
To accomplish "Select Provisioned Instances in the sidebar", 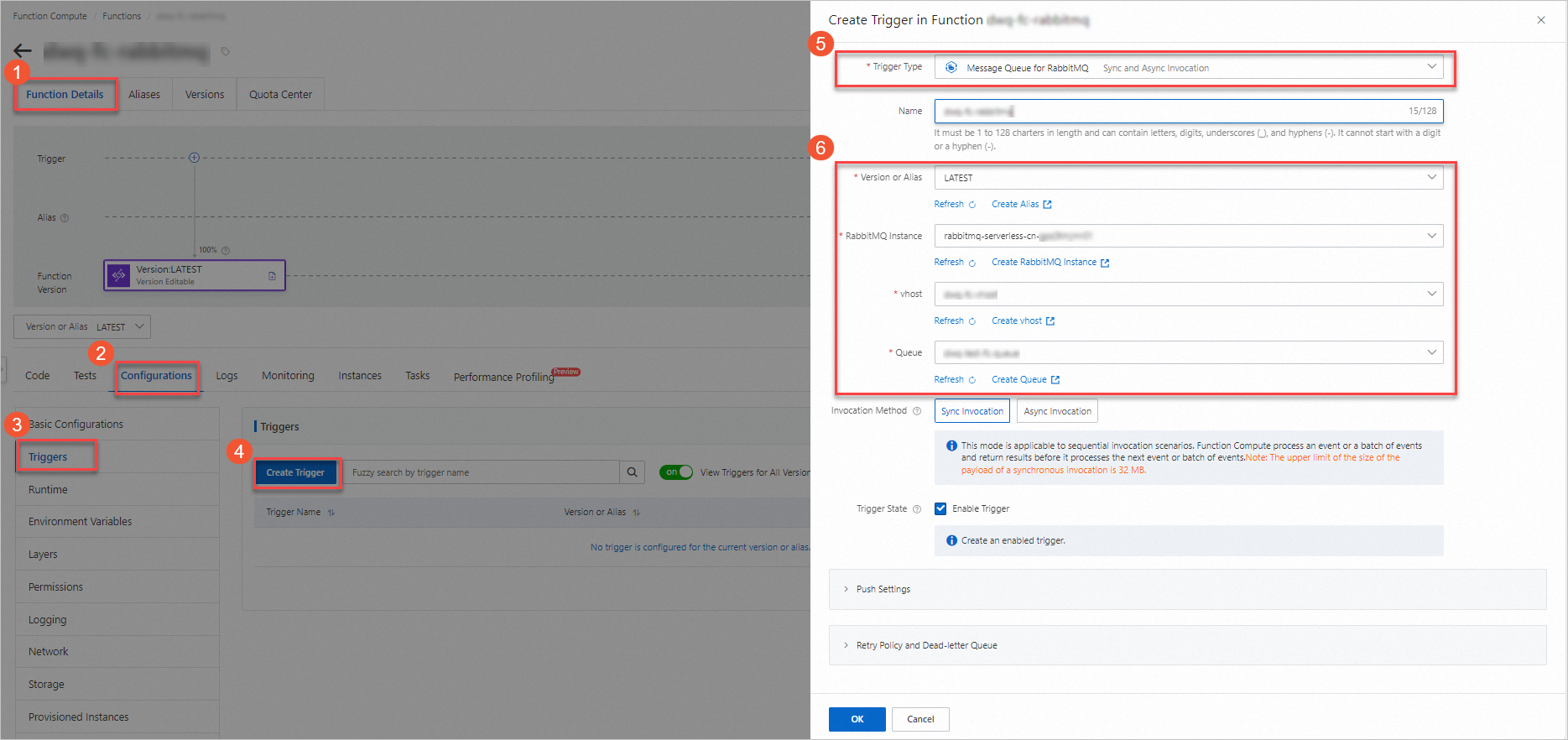I will point(117,717).
